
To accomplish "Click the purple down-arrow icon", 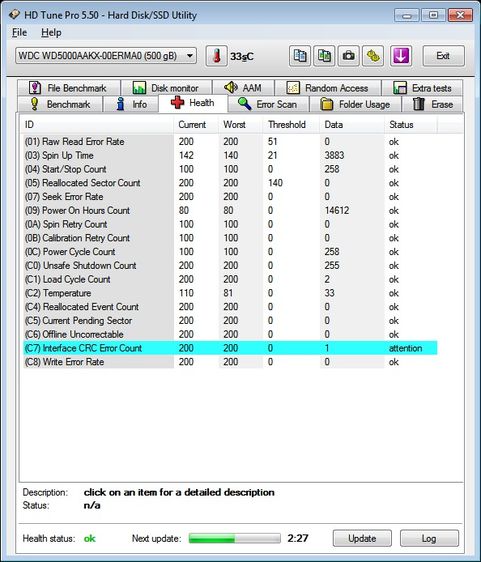I will 401,56.
